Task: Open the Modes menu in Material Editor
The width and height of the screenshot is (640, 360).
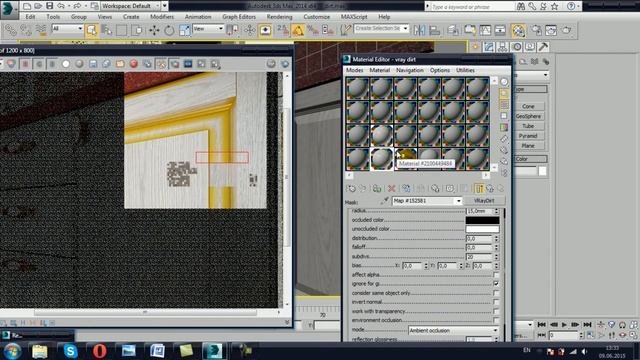Action: click(x=354, y=70)
